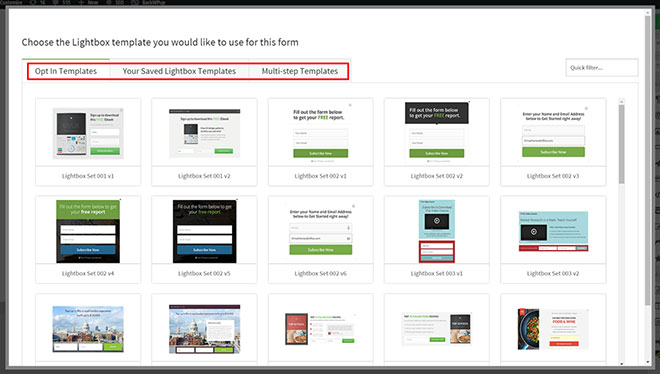This screenshot has width=660, height=374.
Task: Select the Lightbox Set 002 v4 green header template
Action: [88, 231]
